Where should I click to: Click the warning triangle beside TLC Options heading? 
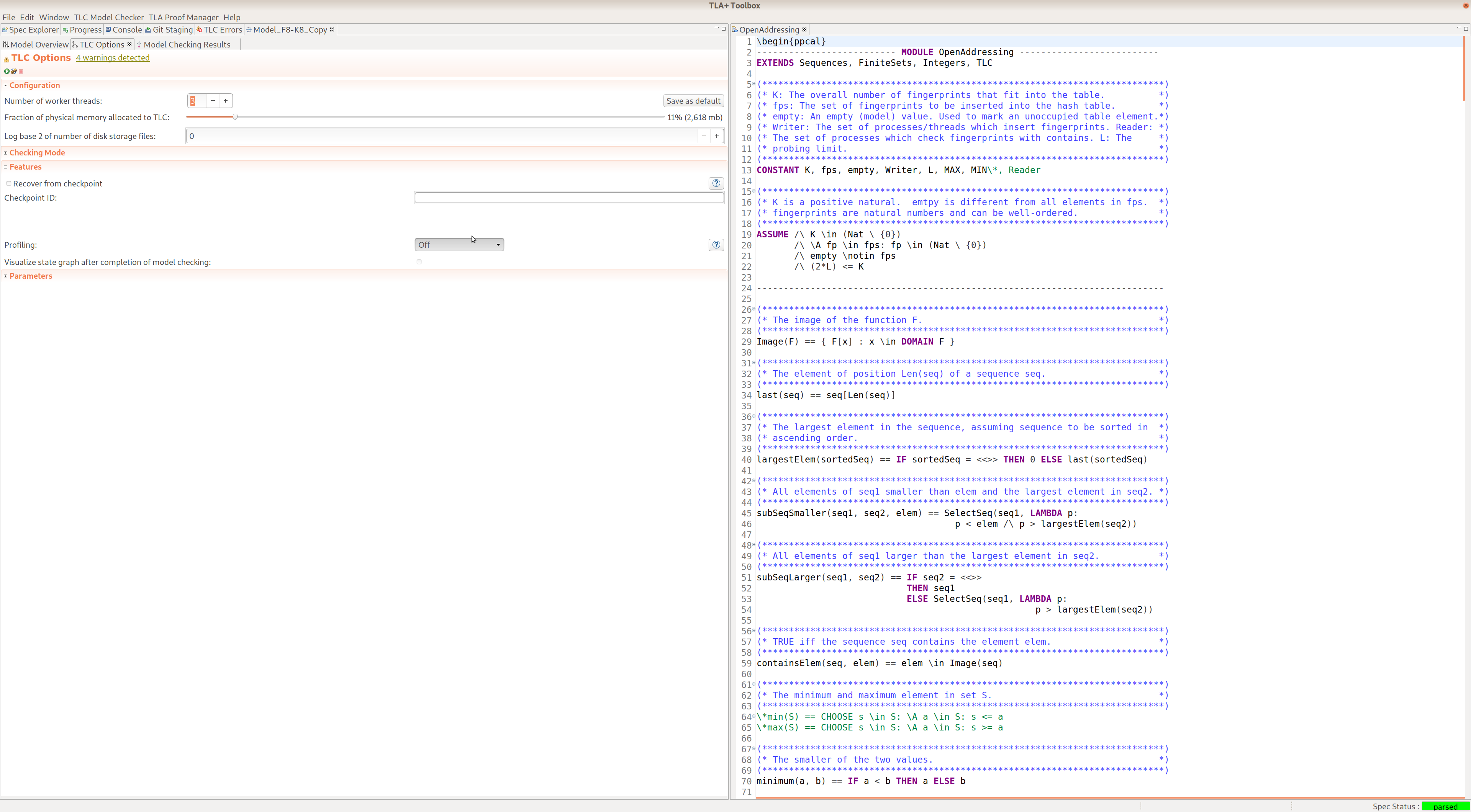(6, 59)
